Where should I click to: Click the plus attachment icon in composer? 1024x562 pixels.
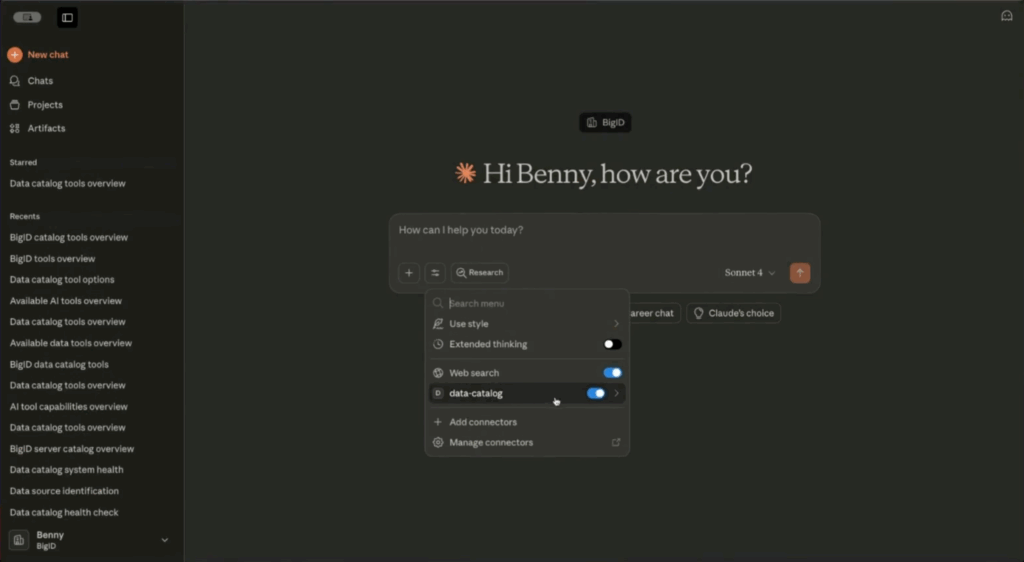pos(408,273)
